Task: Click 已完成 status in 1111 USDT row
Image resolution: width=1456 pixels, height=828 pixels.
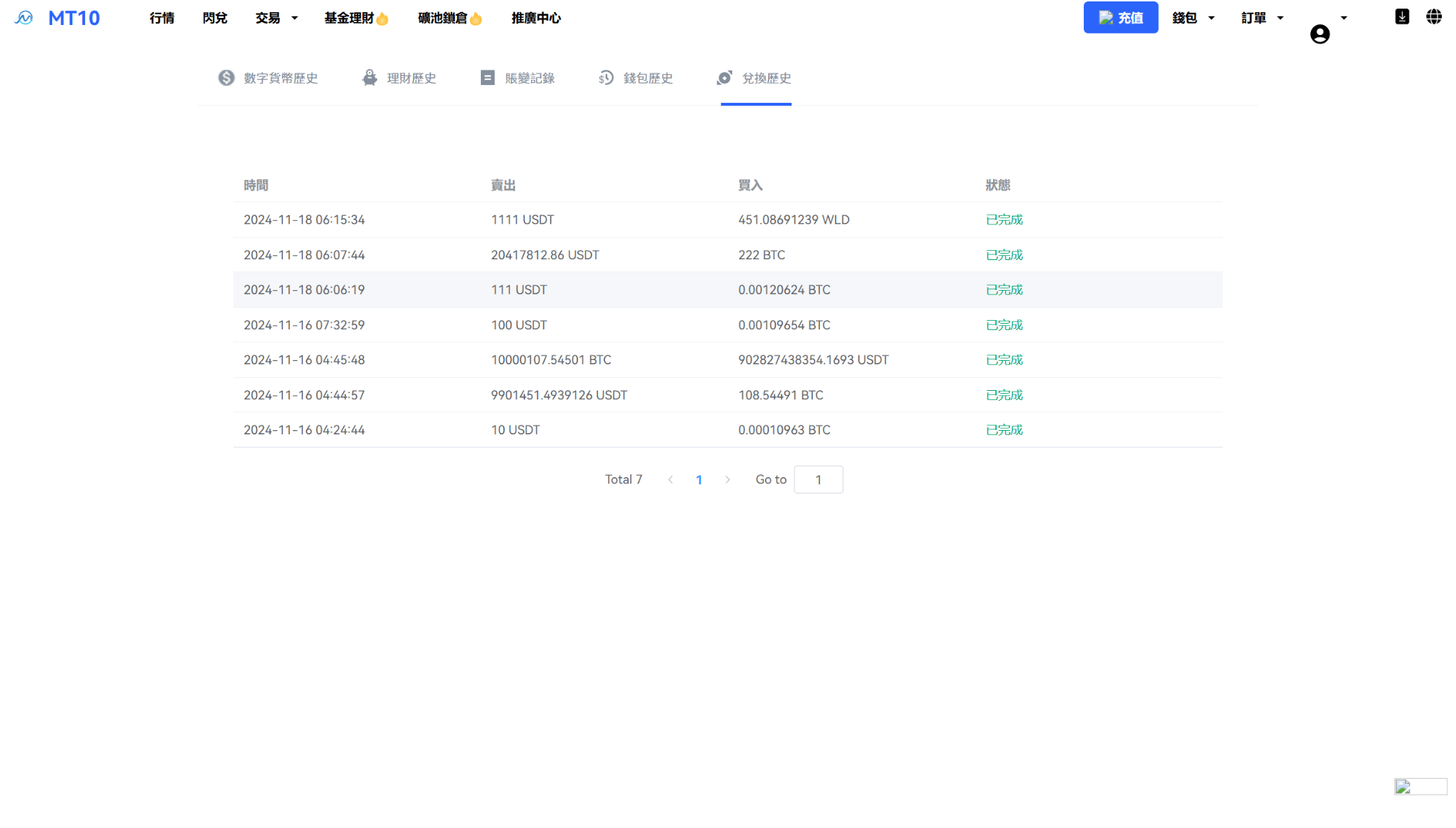Action: pyautogui.click(x=1004, y=220)
